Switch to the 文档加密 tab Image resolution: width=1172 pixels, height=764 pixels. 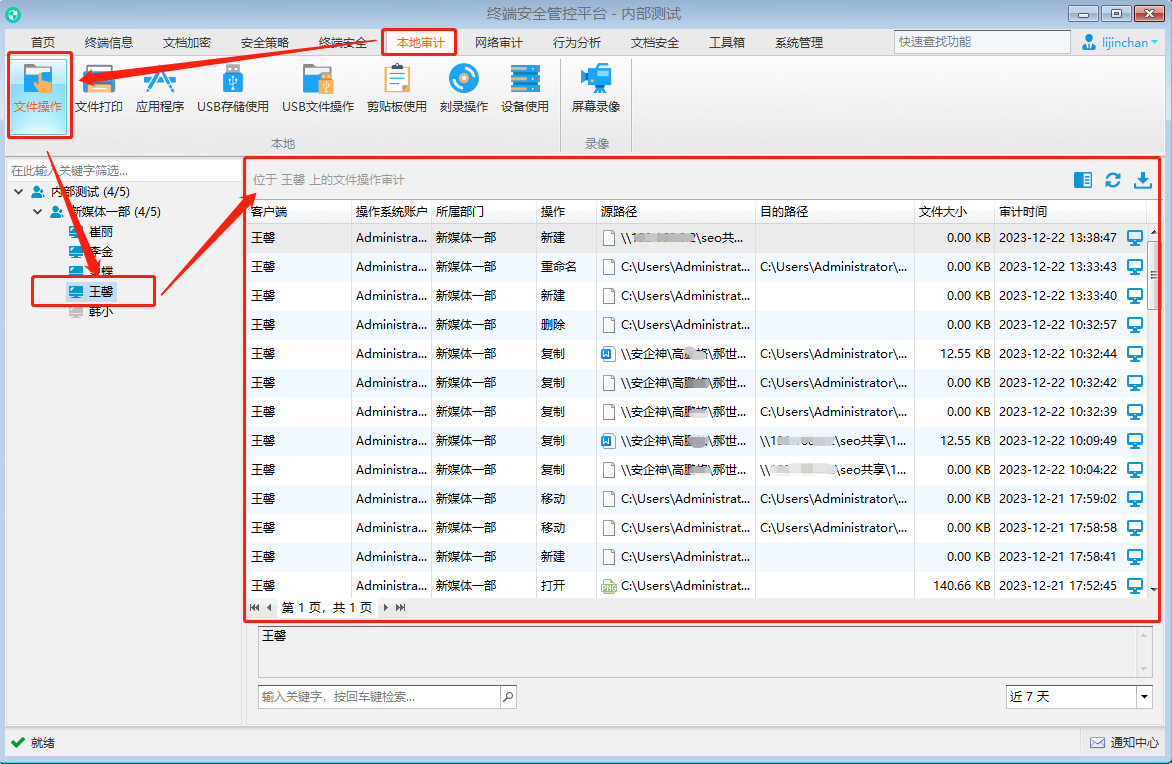(187, 43)
